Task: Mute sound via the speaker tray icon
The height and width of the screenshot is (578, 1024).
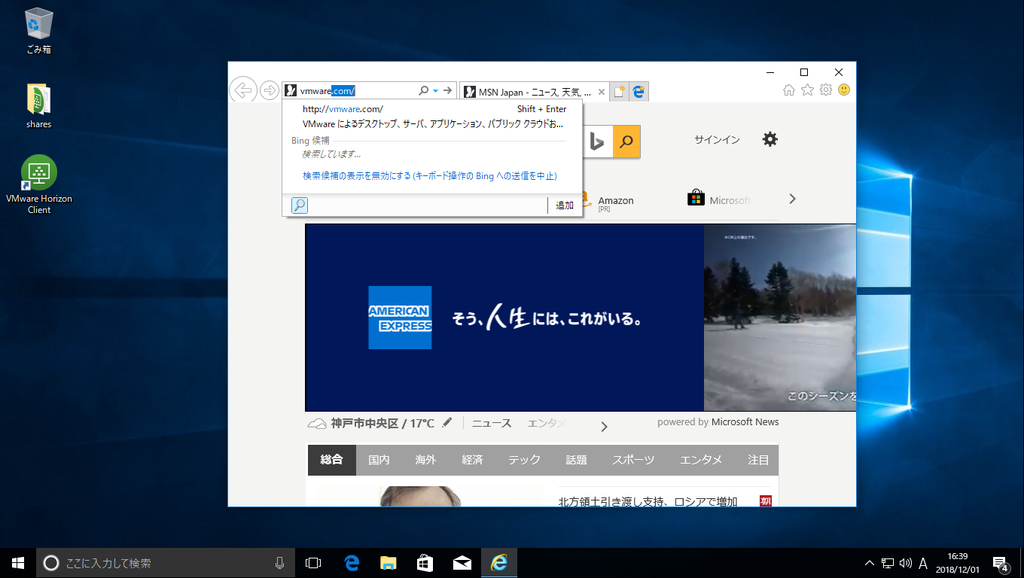Action: (x=908, y=563)
